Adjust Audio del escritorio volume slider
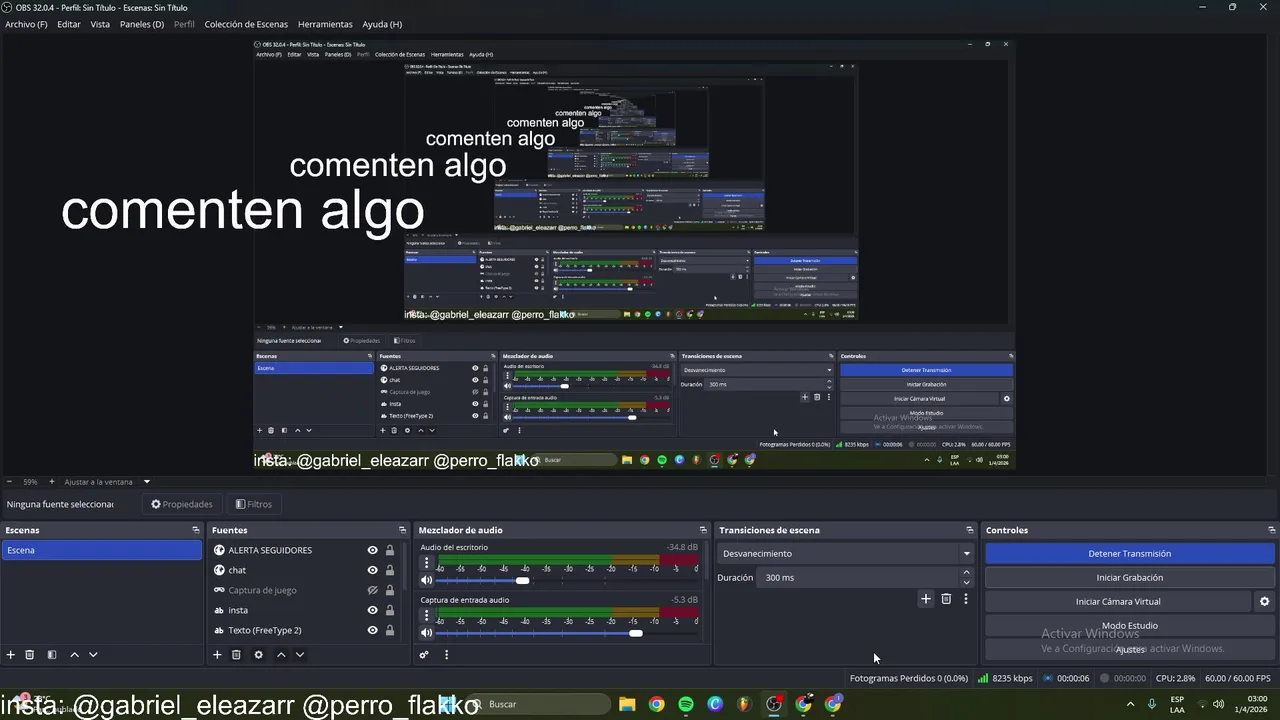The width and height of the screenshot is (1280, 720). click(522, 580)
